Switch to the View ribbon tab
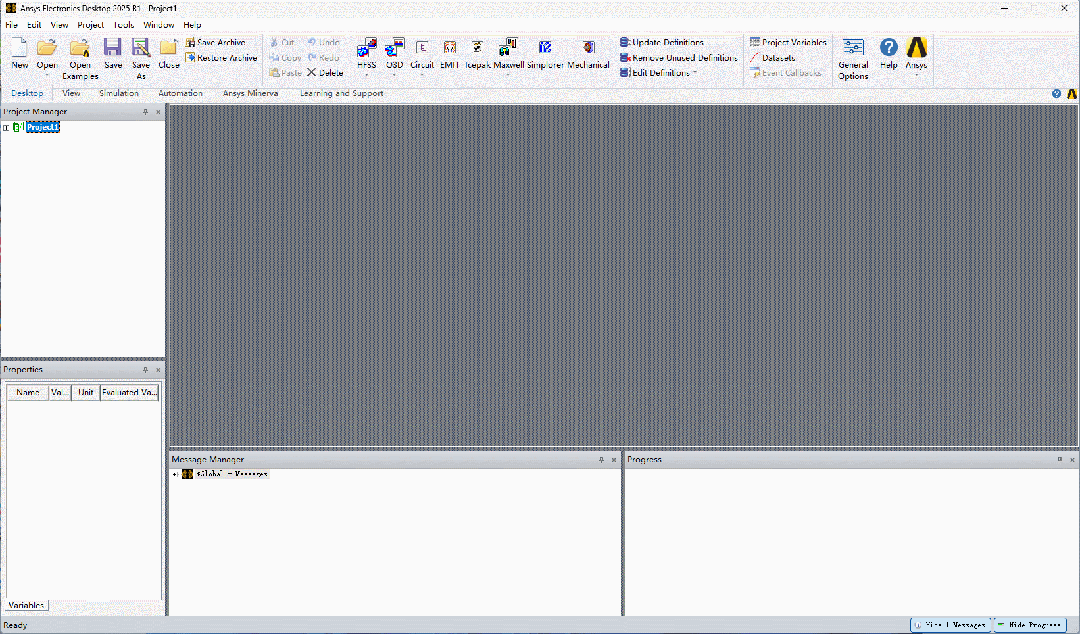This screenshot has height=634, width=1080. coord(71,93)
